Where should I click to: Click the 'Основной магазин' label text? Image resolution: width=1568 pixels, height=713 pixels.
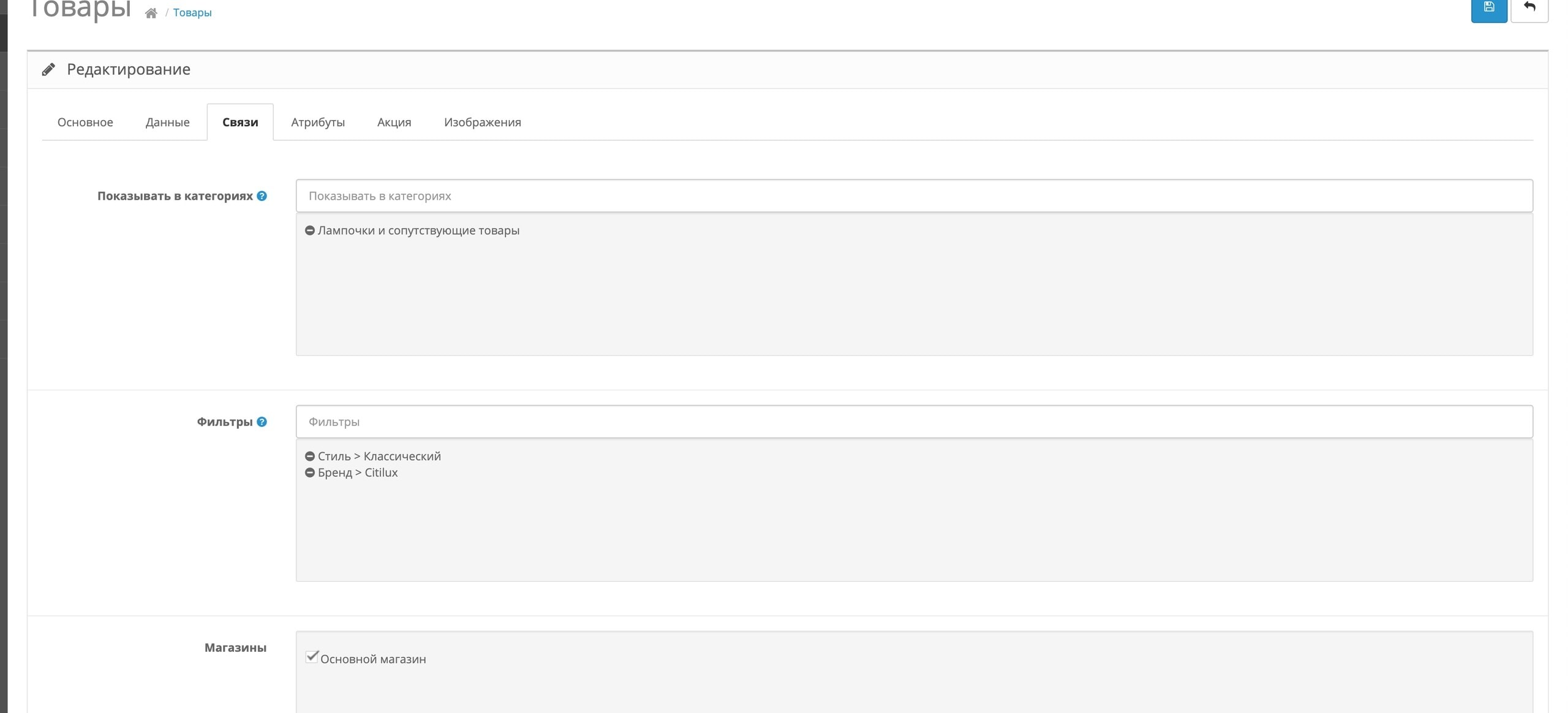coord(373,659)
